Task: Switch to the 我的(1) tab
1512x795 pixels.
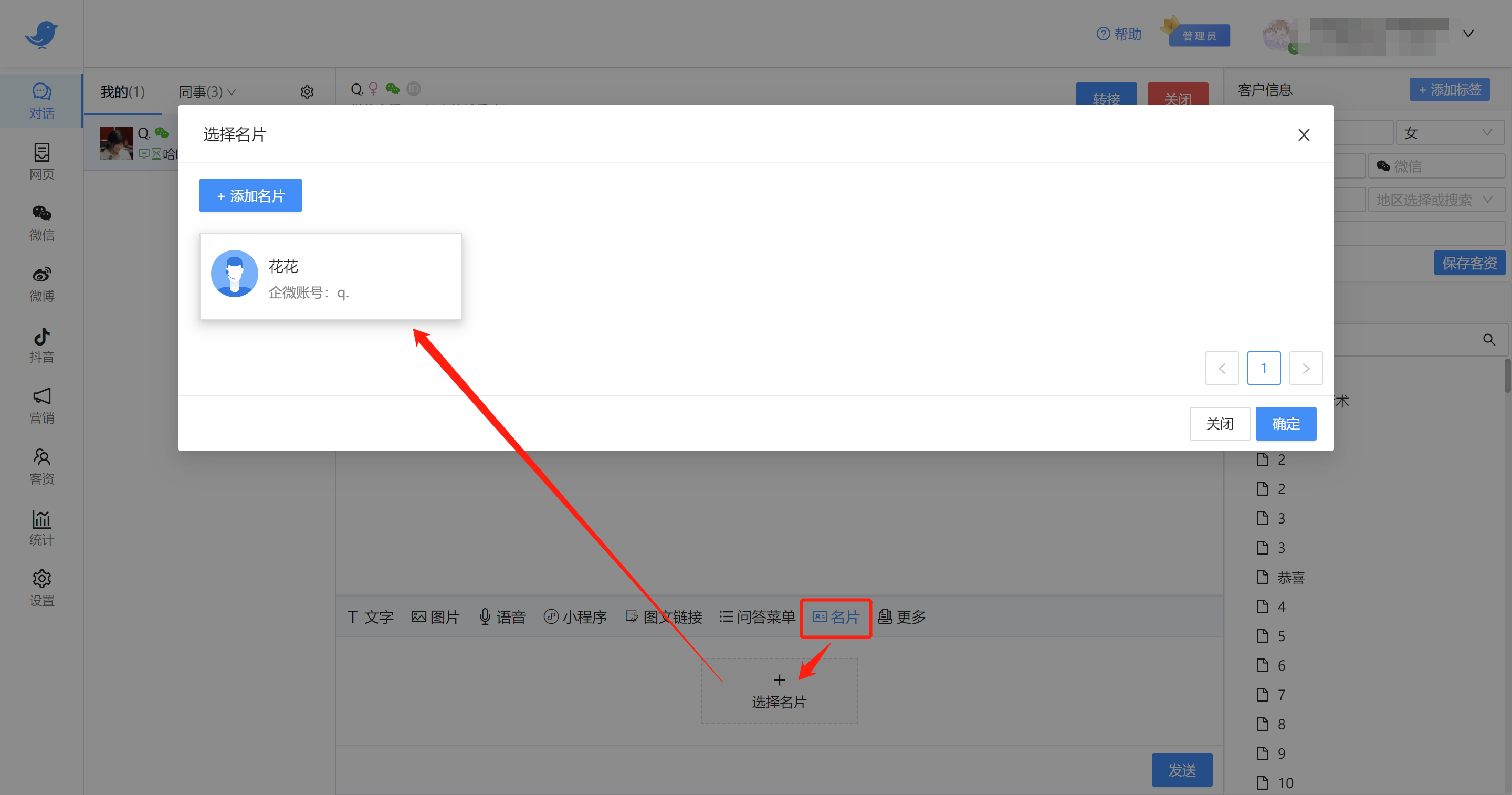Action: click(122, 91)
